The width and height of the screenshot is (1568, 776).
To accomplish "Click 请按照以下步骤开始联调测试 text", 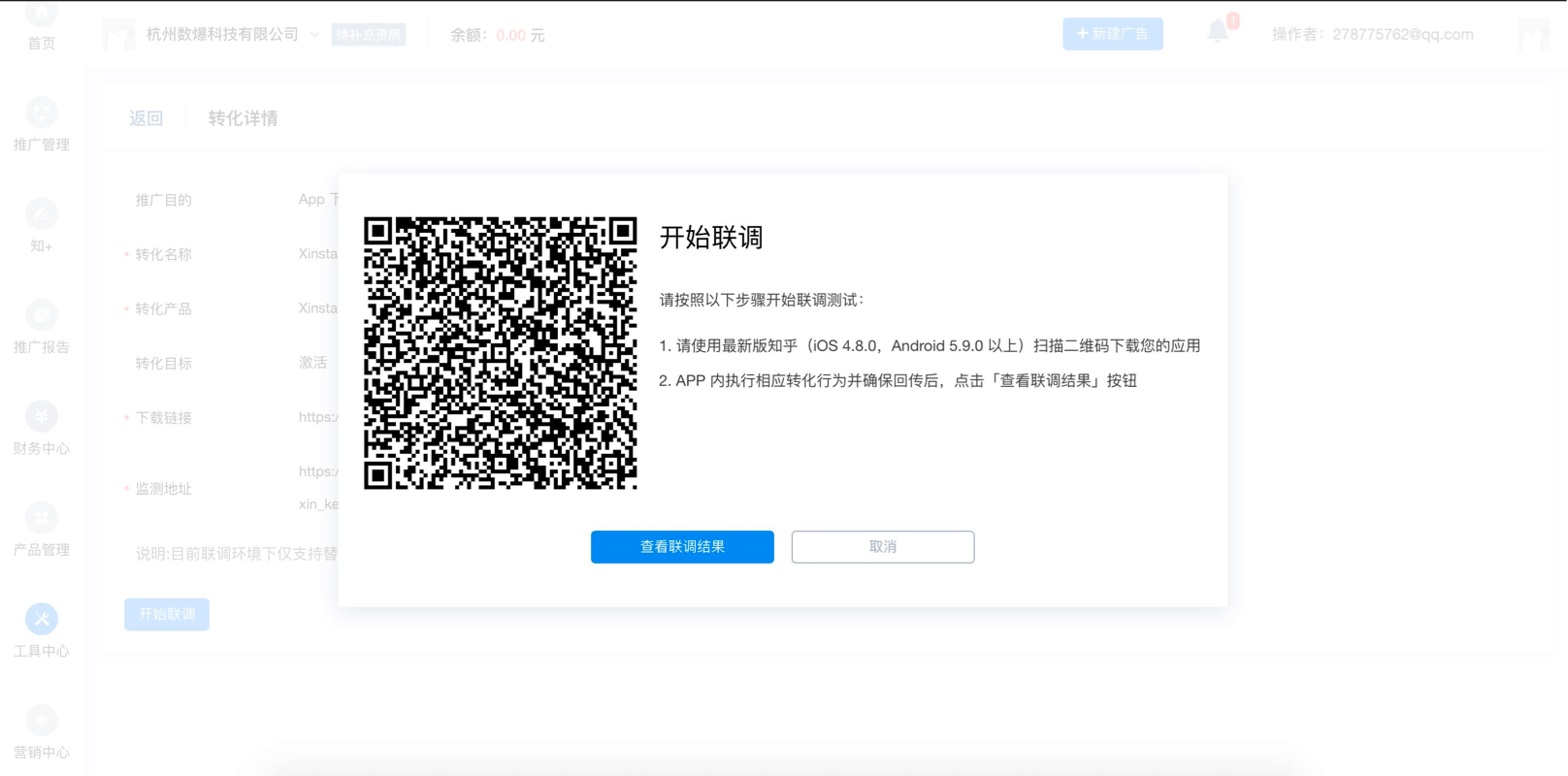I will pos(762,300).
